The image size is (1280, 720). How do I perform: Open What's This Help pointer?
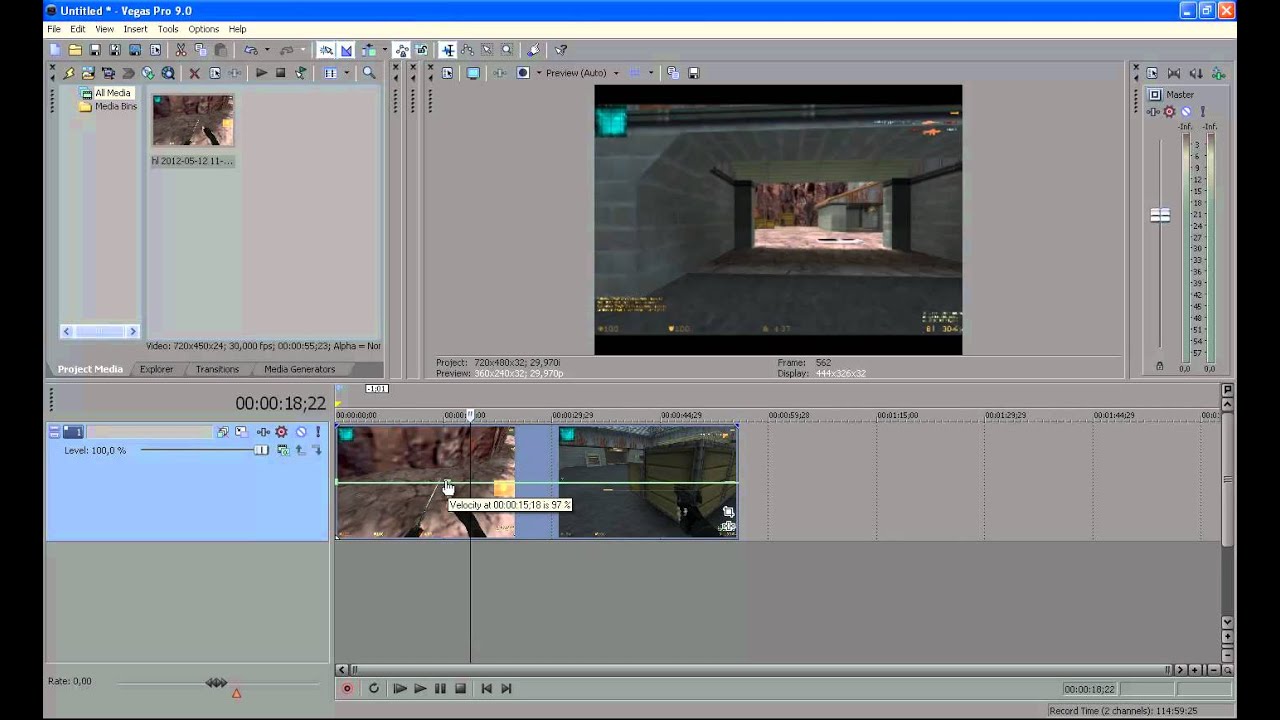[x=561, y=50]
